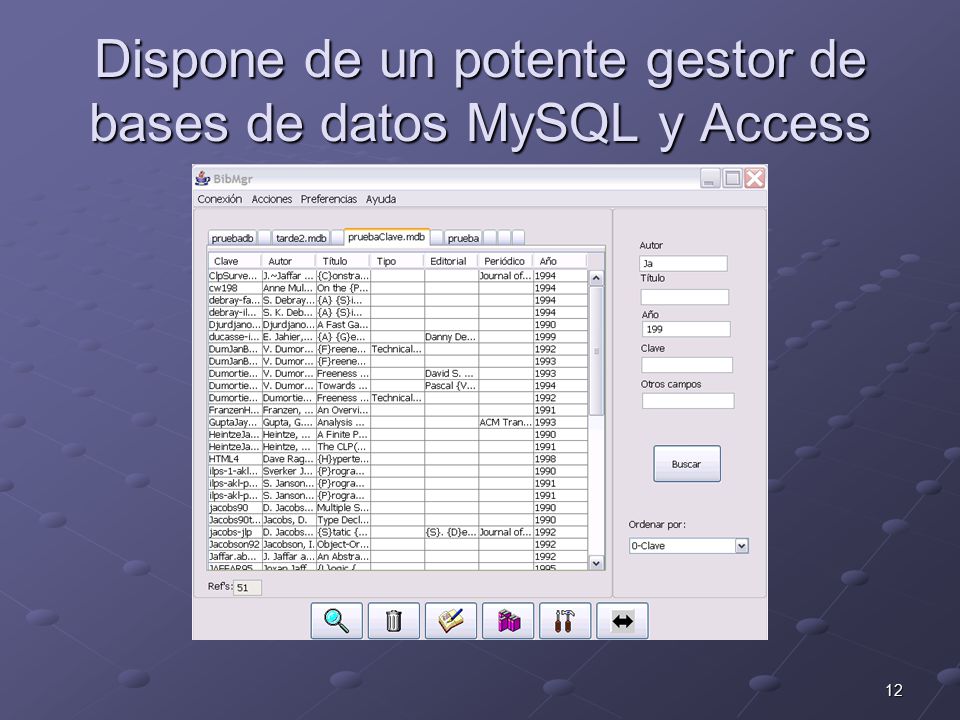Screen dimensions: 960x720
Task: Open the Ayuda menu
Action: tap(381, 199)
